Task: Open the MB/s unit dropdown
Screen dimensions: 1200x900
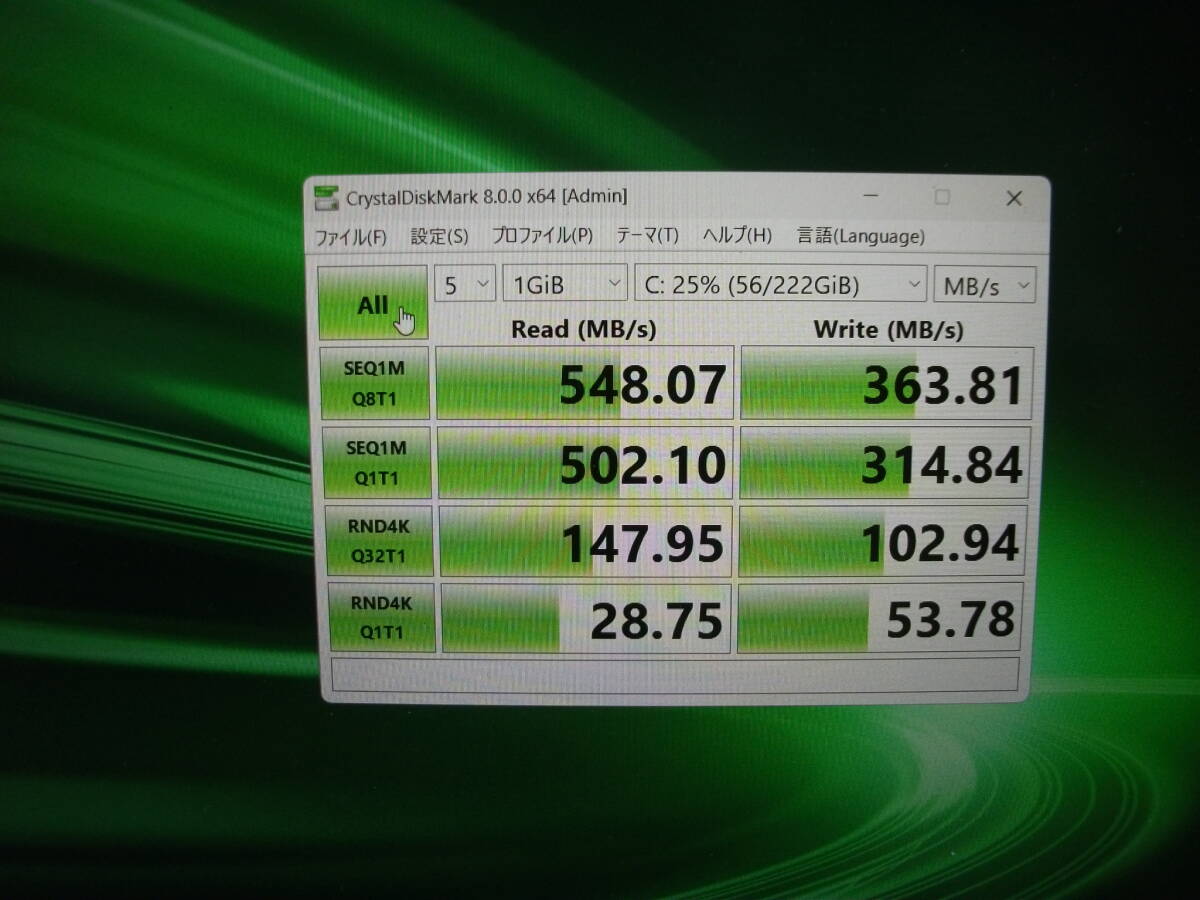Action: (984, 286)
